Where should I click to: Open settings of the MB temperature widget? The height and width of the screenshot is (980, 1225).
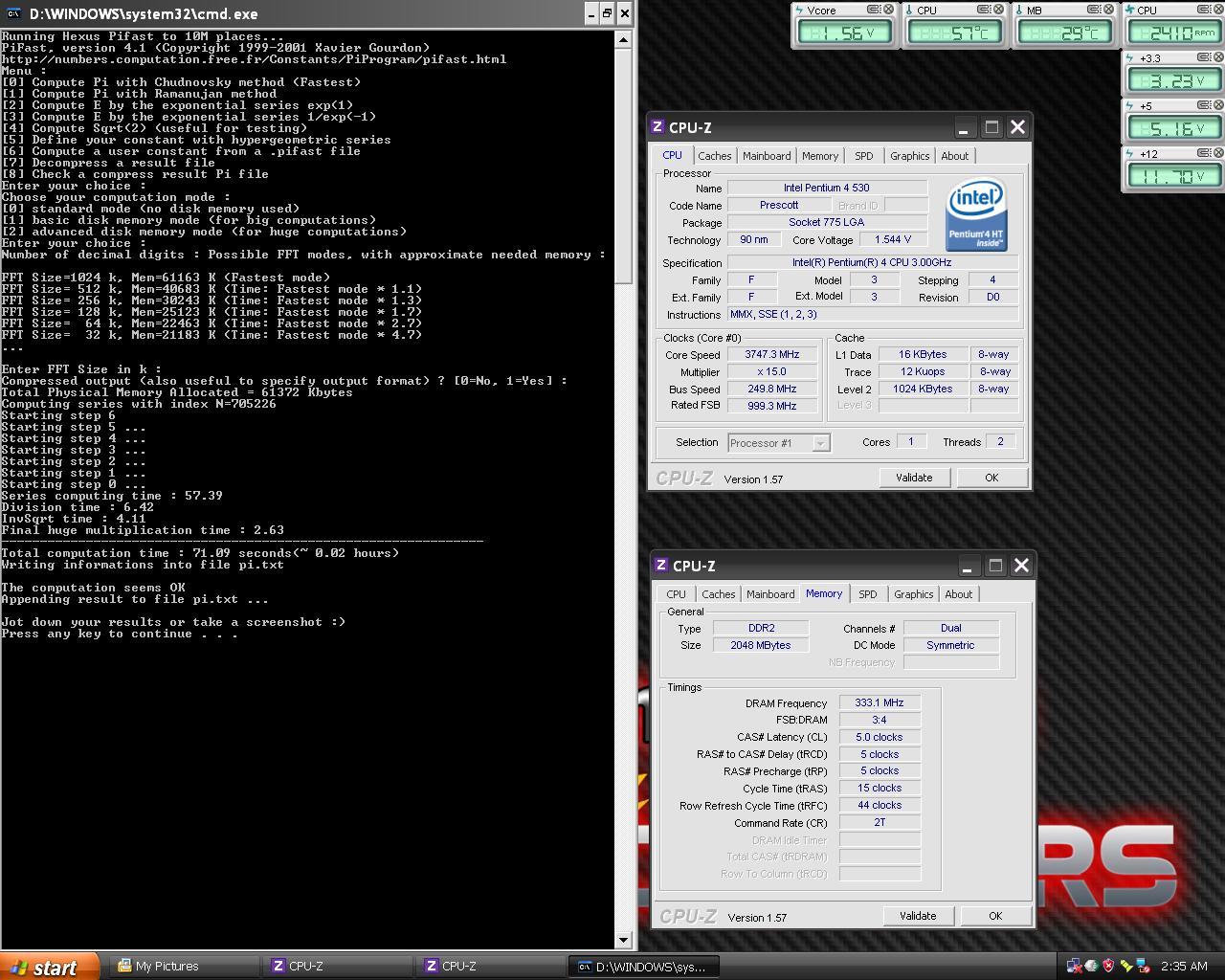(x=1095, y=10)
